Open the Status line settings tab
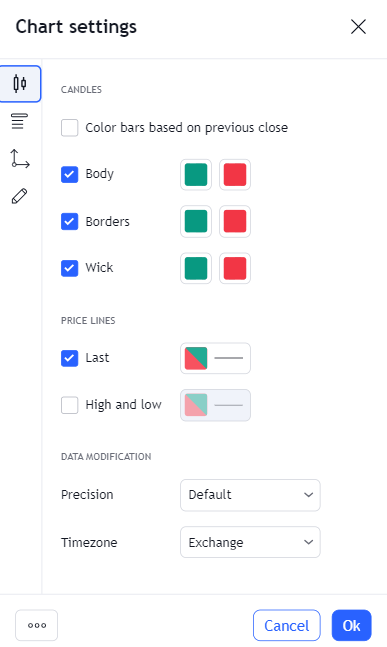 (x=19, y=121)
